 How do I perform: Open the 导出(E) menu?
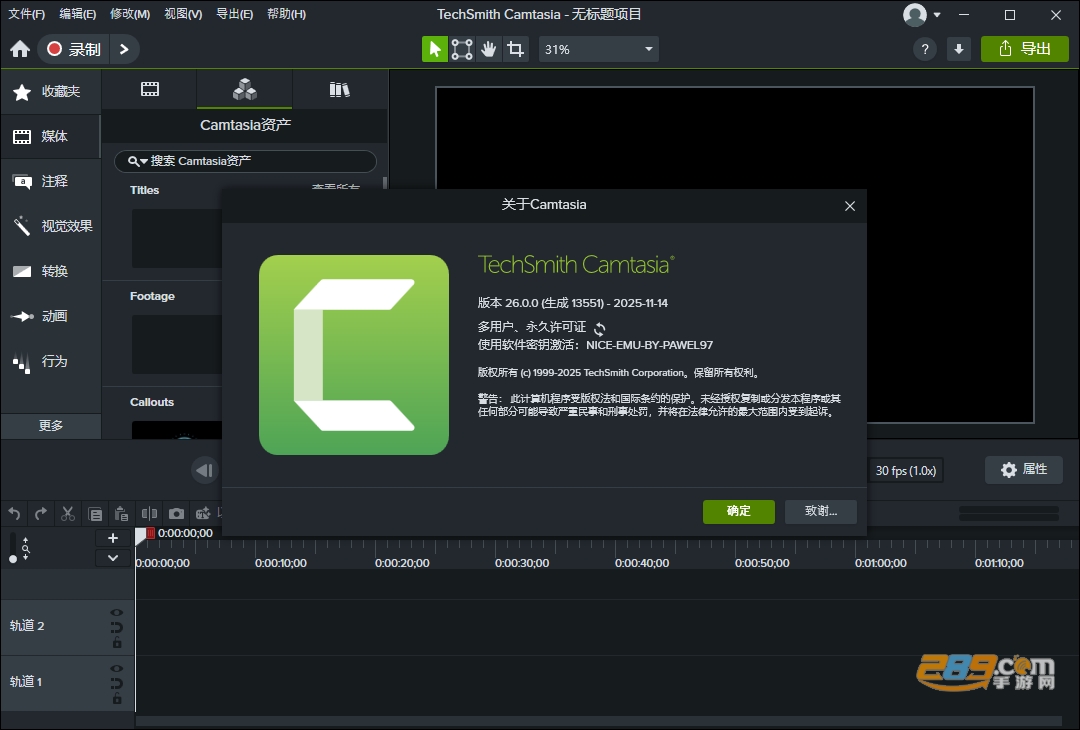click(x=234, y=14)
